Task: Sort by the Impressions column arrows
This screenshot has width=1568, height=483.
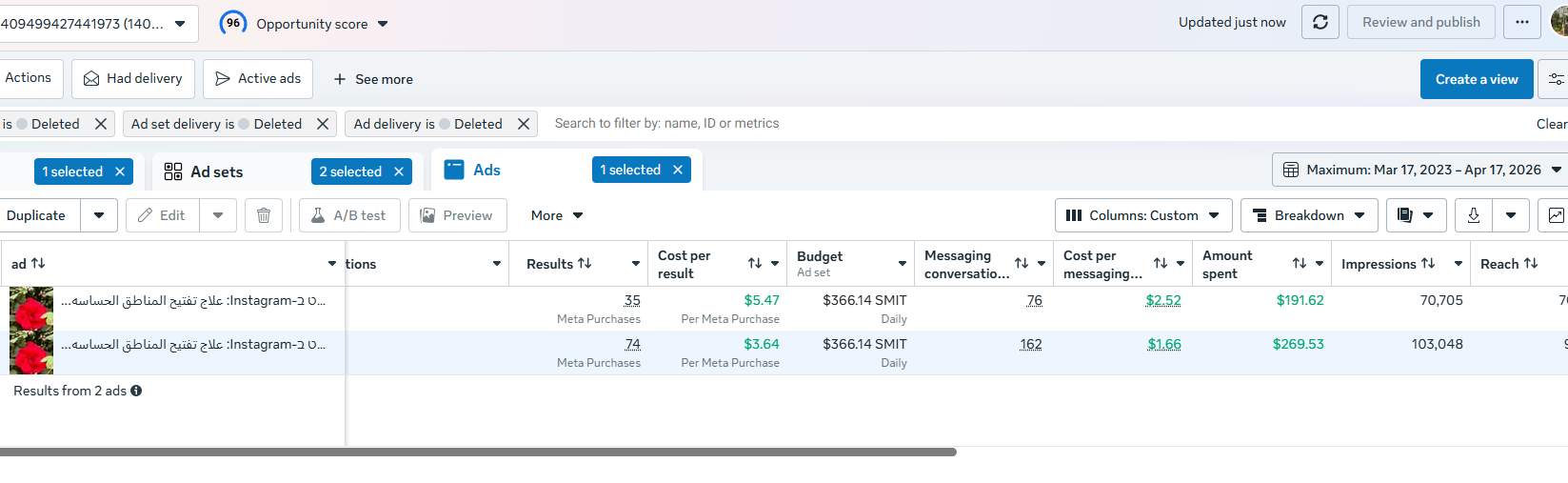Action: tap(1428, 264)
